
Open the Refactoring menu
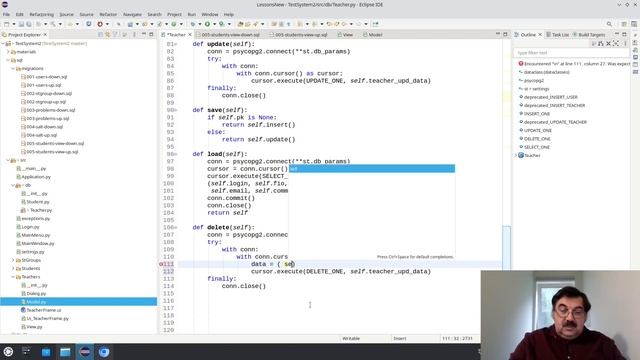[x=41, y=14]
